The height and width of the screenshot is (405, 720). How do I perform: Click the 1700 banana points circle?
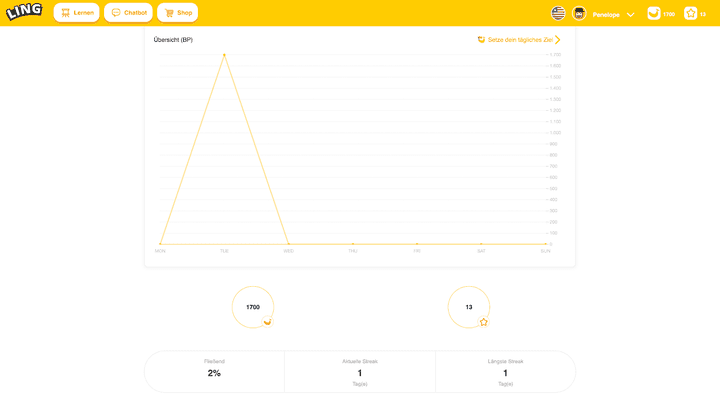(x=252, y=307)
